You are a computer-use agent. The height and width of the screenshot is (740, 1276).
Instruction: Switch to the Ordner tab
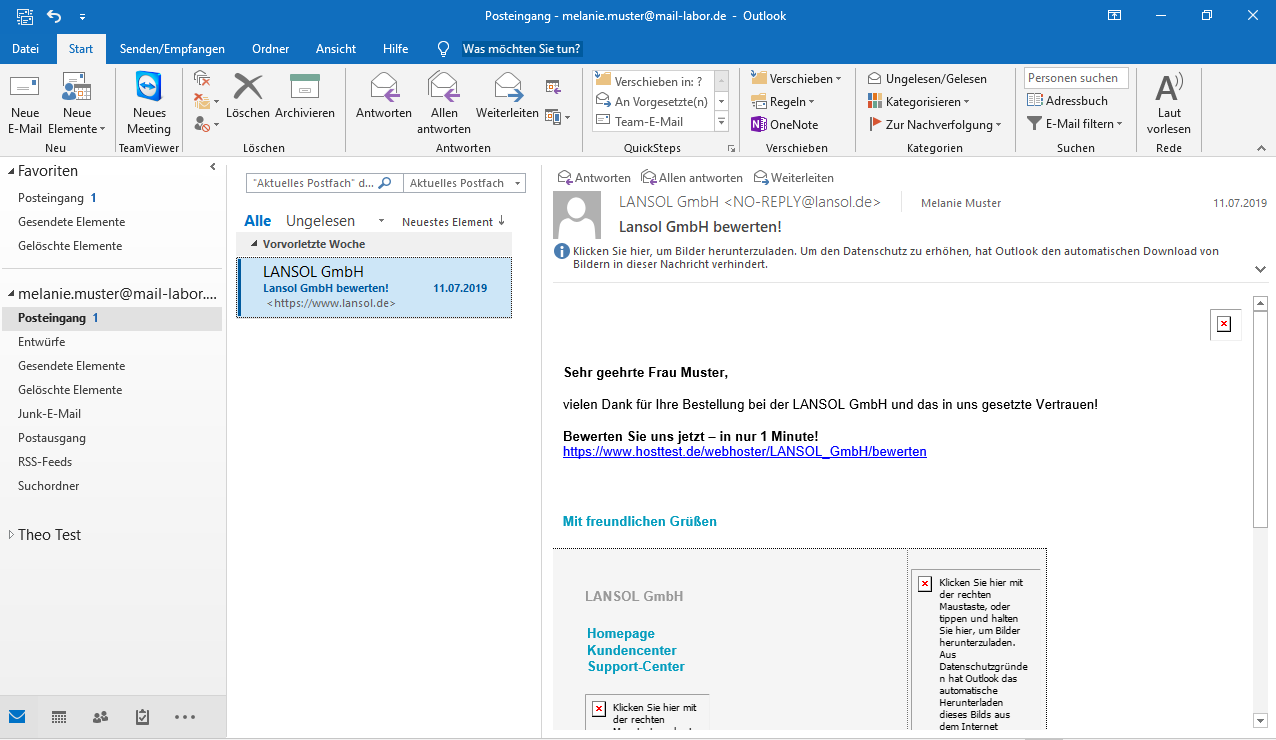[x=271, y=49]
